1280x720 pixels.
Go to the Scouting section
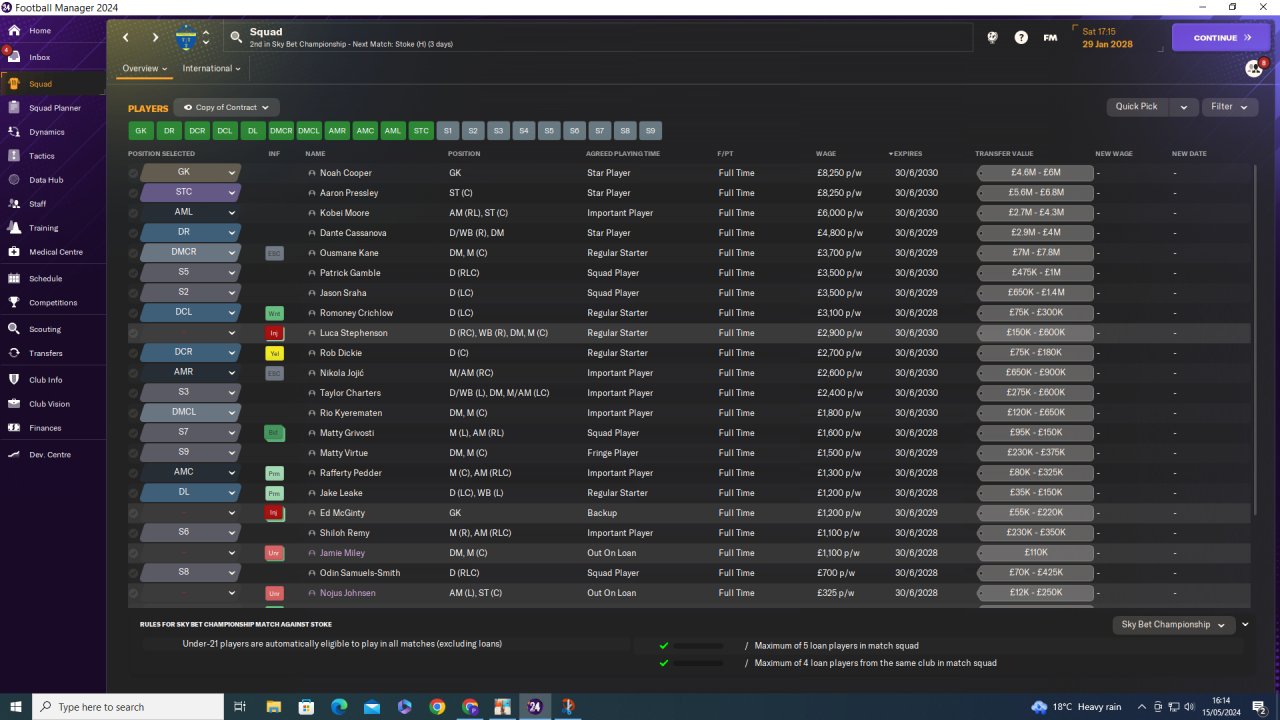pyautogui.click(x=45, y=329)
